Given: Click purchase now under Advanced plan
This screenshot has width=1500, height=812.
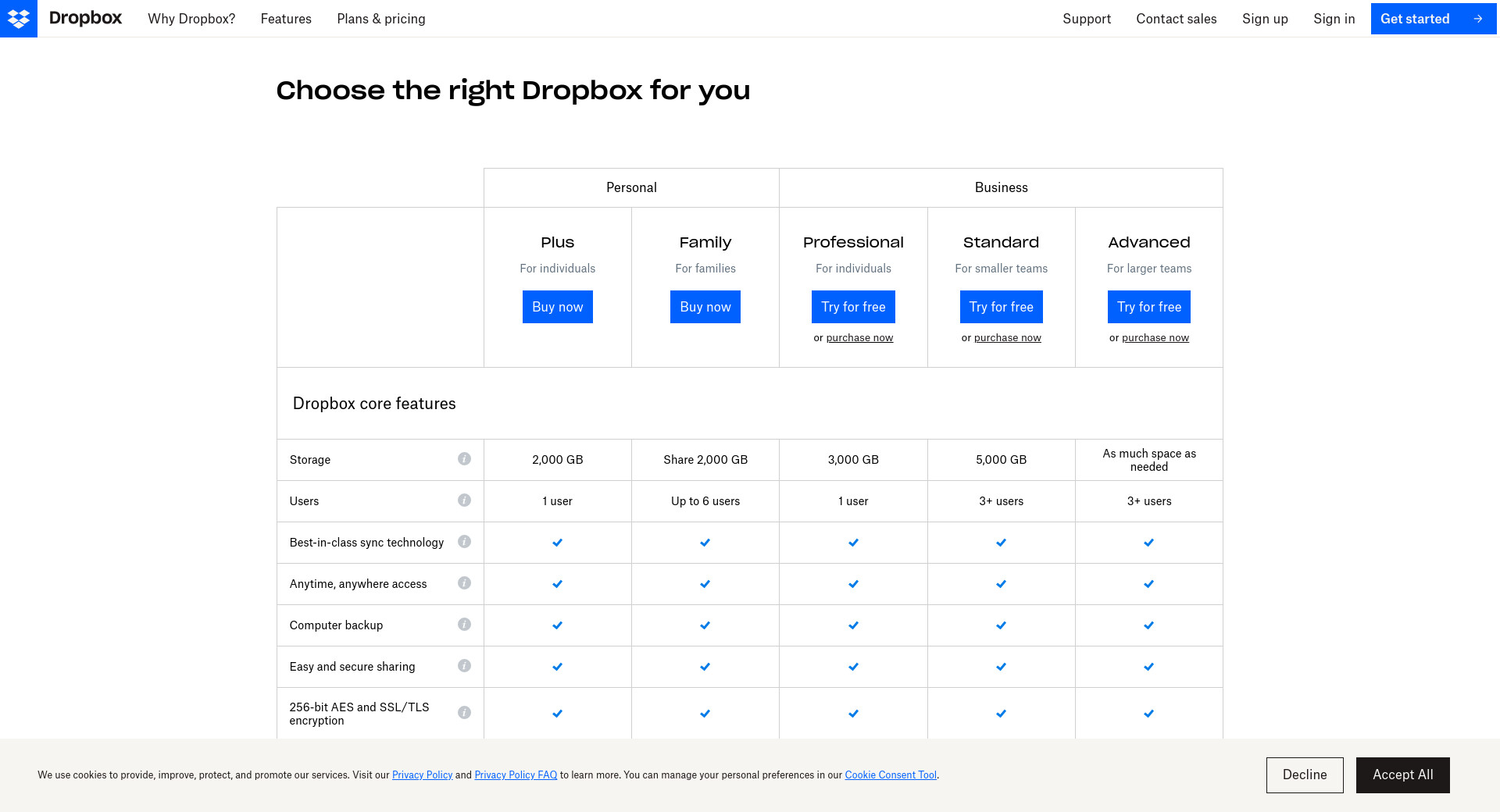Looking at the screenshot, I should 1155,338.
